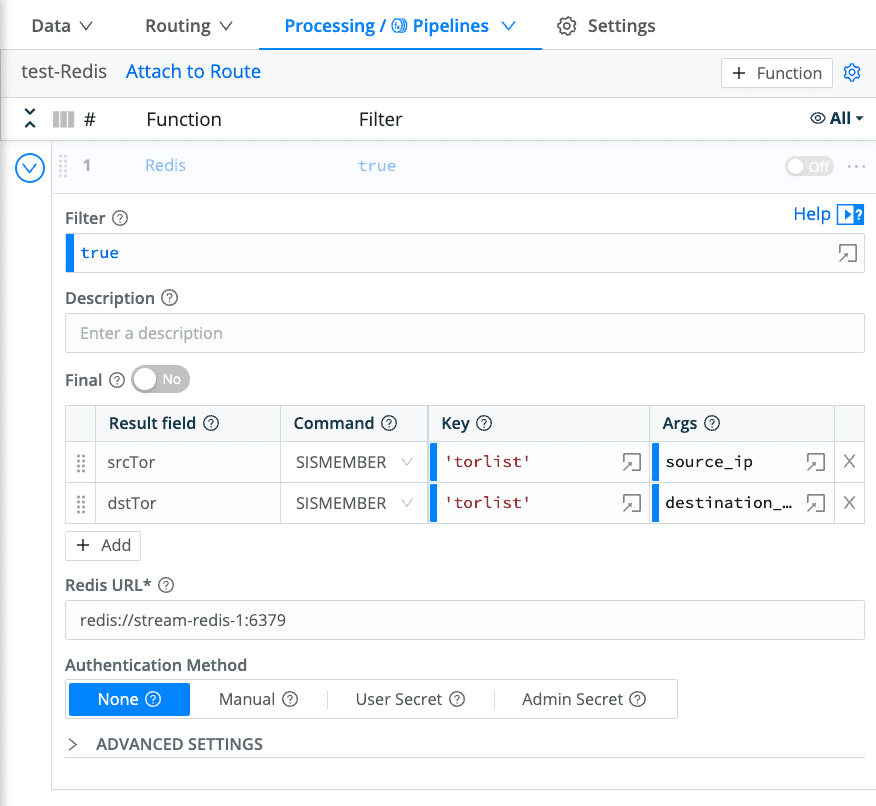Toggle the Redis function on
Image resolution: width=876 pixels, height=806 pixels.
pos(808,166)
